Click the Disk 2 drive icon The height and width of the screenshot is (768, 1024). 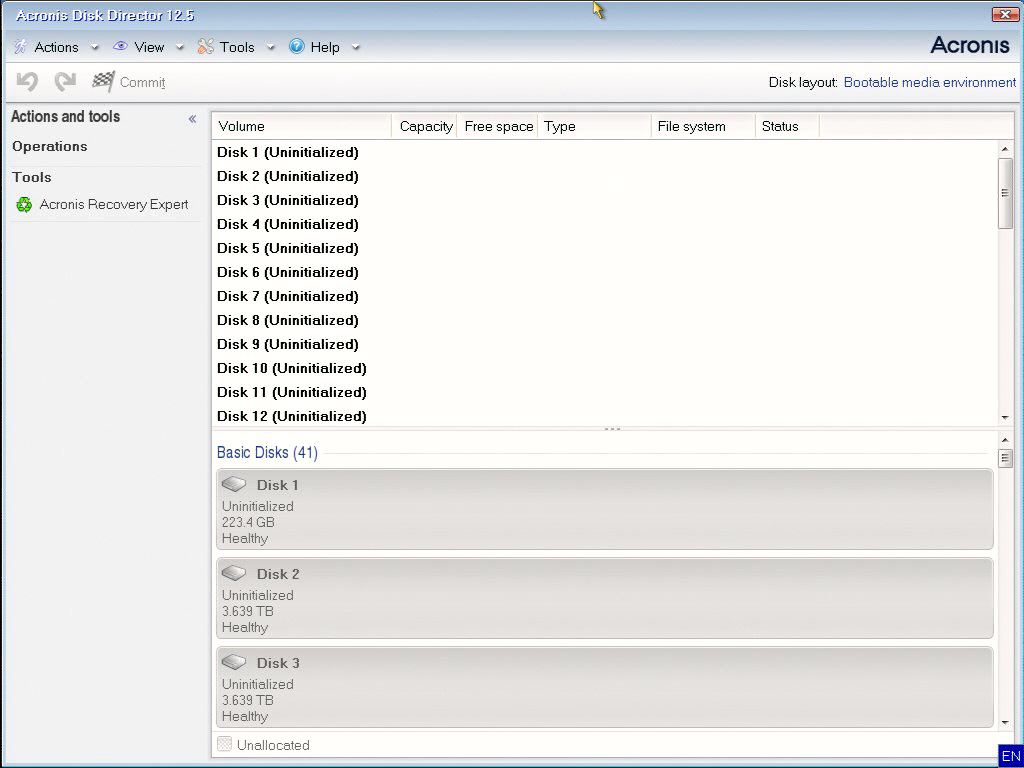pyautogui.click(x=234, y=573)
